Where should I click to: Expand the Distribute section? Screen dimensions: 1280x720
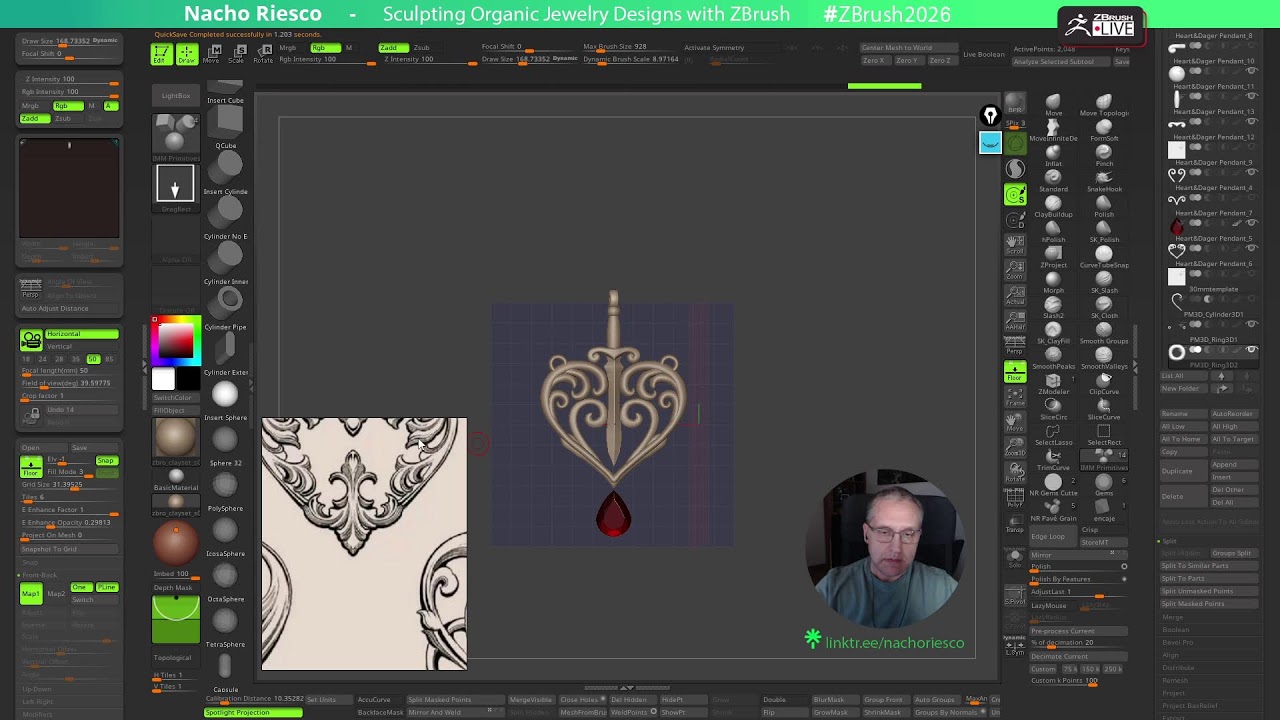coord(1179,668)
